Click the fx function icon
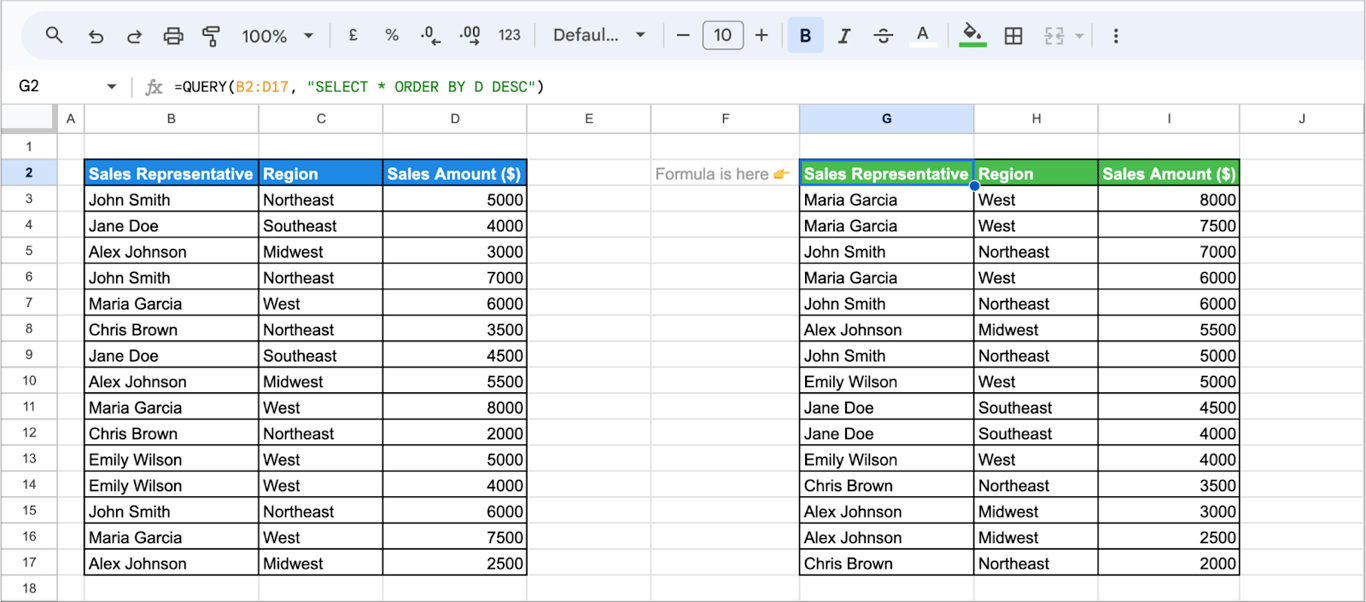1366x602 pixels. tap(153, 87)
